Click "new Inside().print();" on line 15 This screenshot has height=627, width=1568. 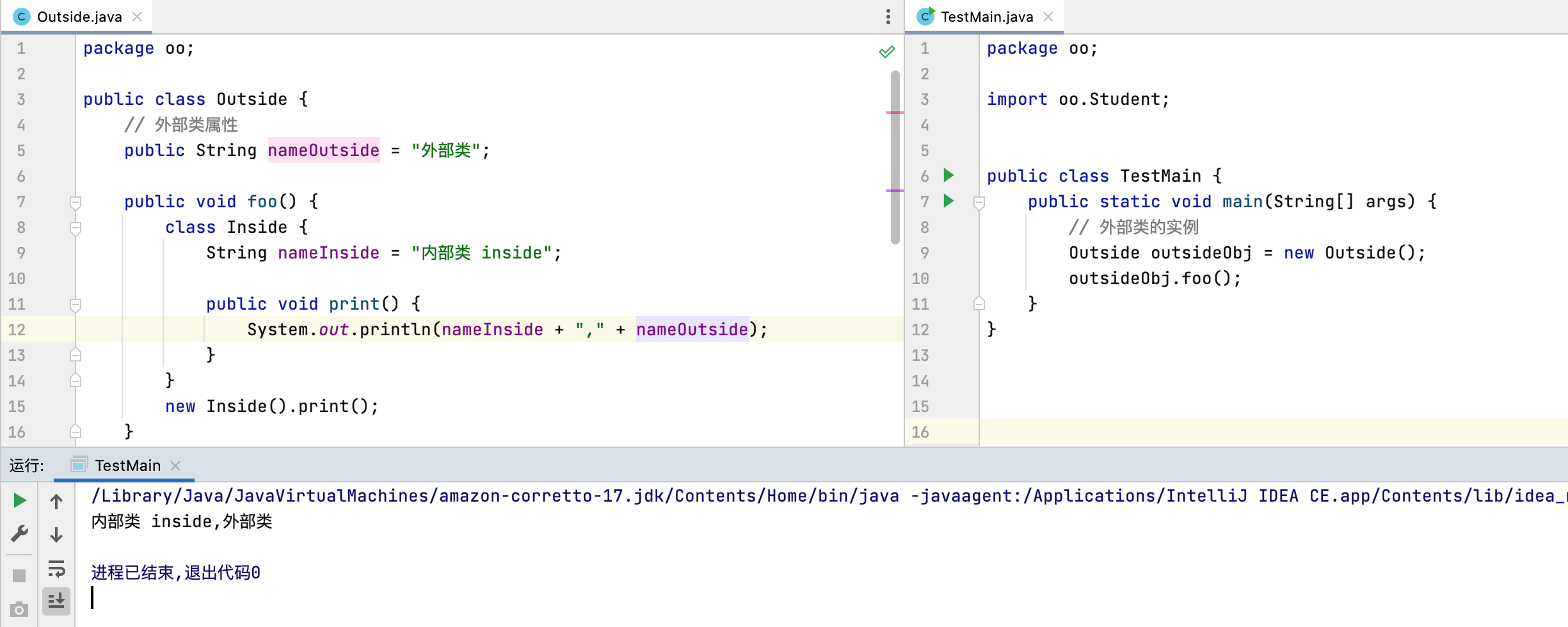(272, 406)
